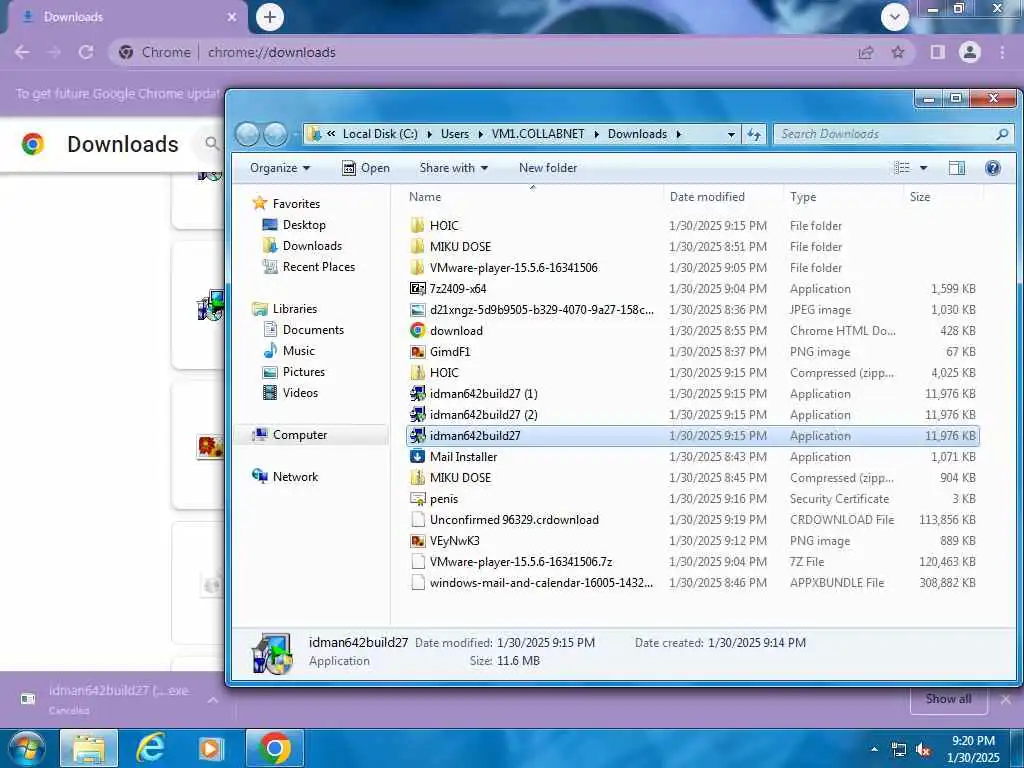Image resolution: width=1024 pixels, height=768 pixels.
Task: Open Chrome side panel icon
Action: (937, 52)
